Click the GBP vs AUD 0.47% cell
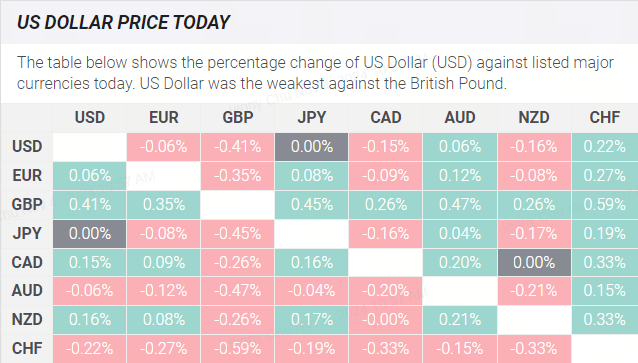638x363 pixels. coord(460,205)
